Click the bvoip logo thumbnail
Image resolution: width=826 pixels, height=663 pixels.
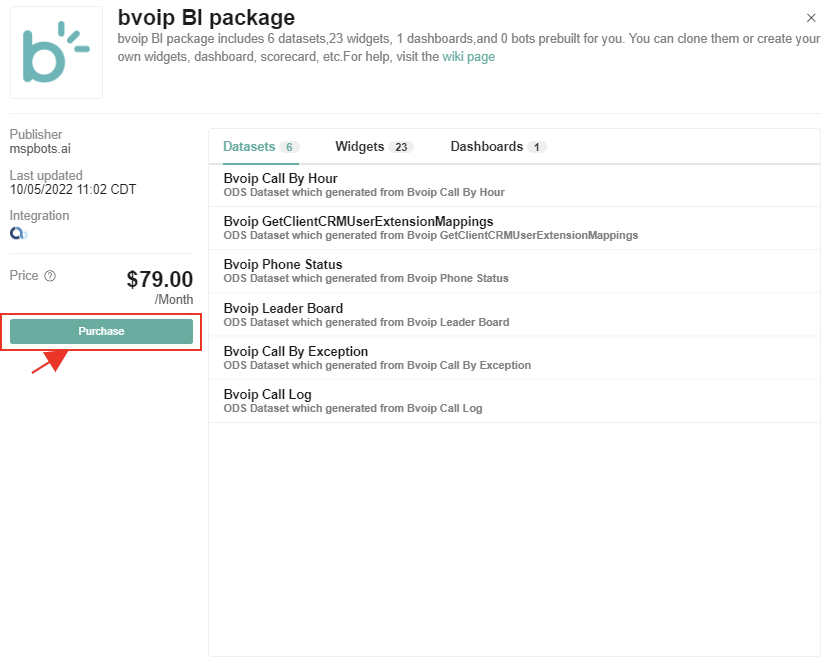[x=55, y=53]
